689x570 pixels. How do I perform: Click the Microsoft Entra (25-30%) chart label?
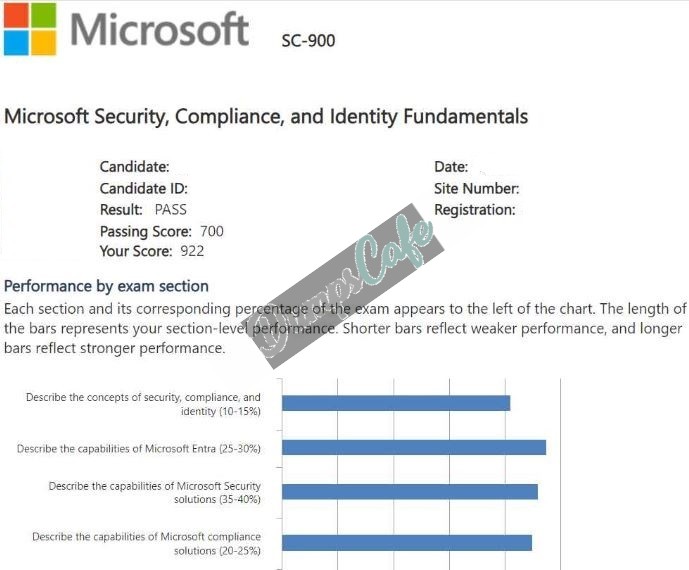click(x=139, y=449)
